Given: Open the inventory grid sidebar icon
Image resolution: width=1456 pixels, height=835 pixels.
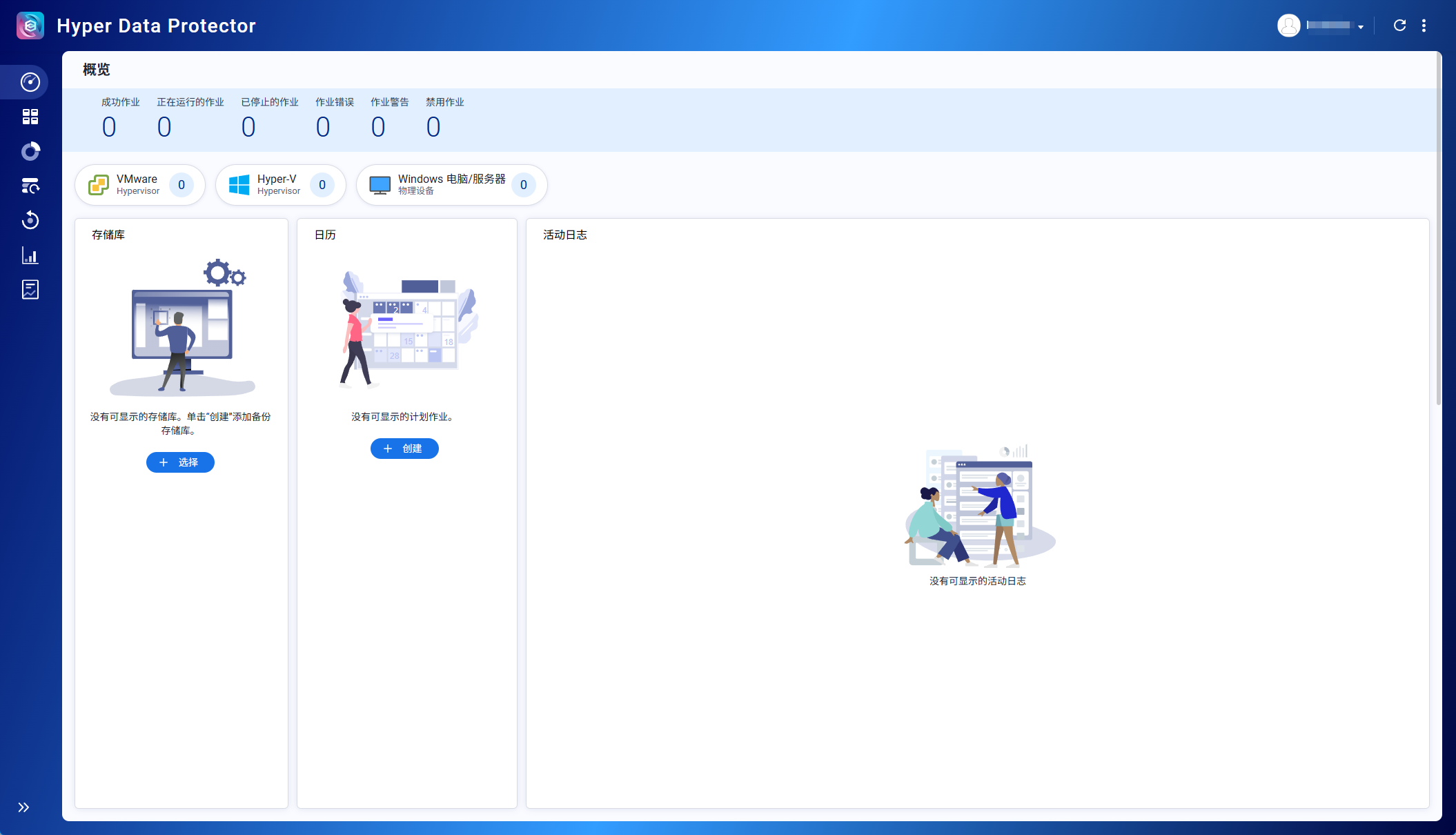Looking at the screenshot, I should tap(30, 117).
